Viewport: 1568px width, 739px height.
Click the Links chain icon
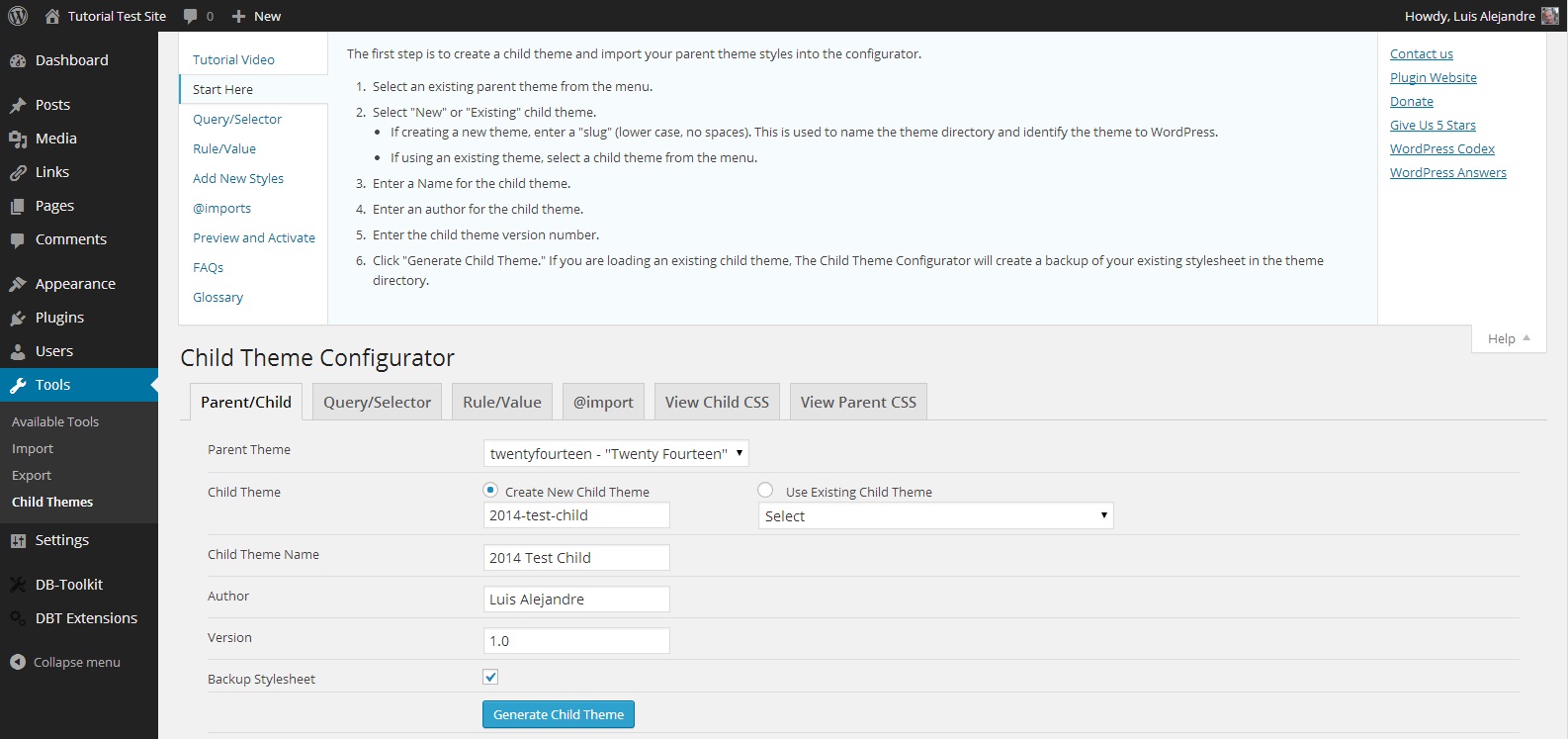click(18, 172)
